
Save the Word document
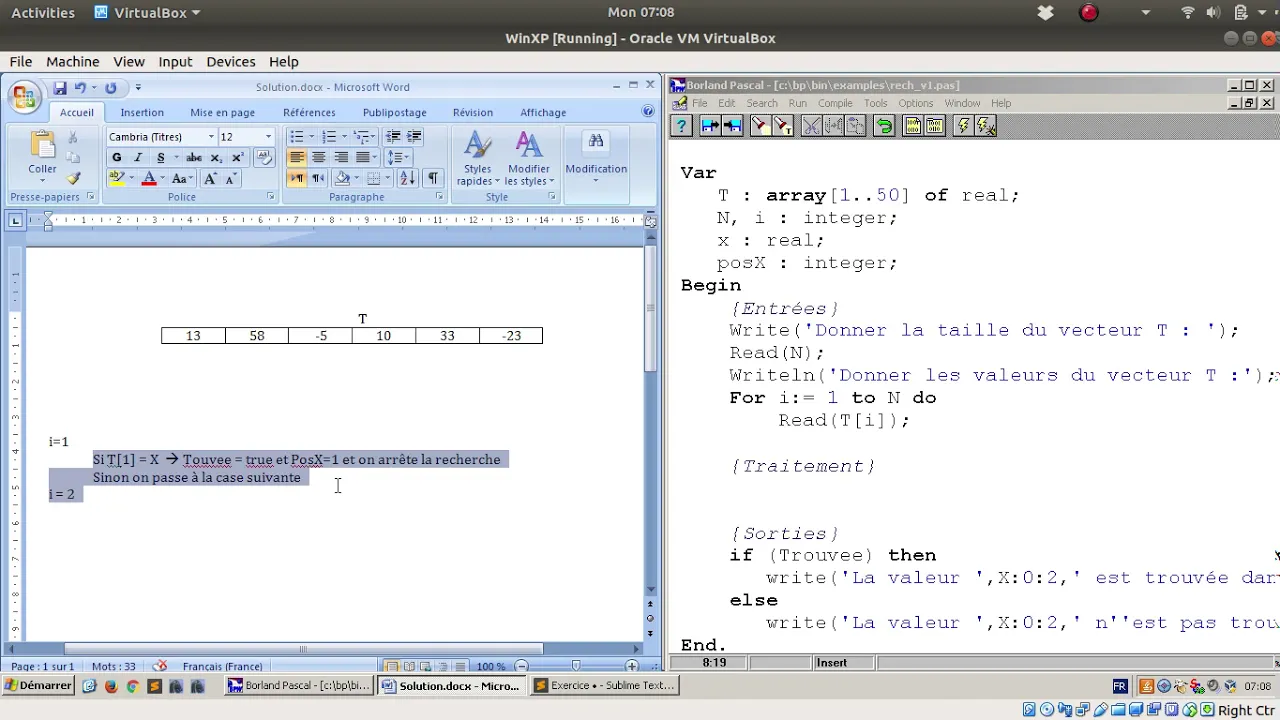[x=60, y=88]
